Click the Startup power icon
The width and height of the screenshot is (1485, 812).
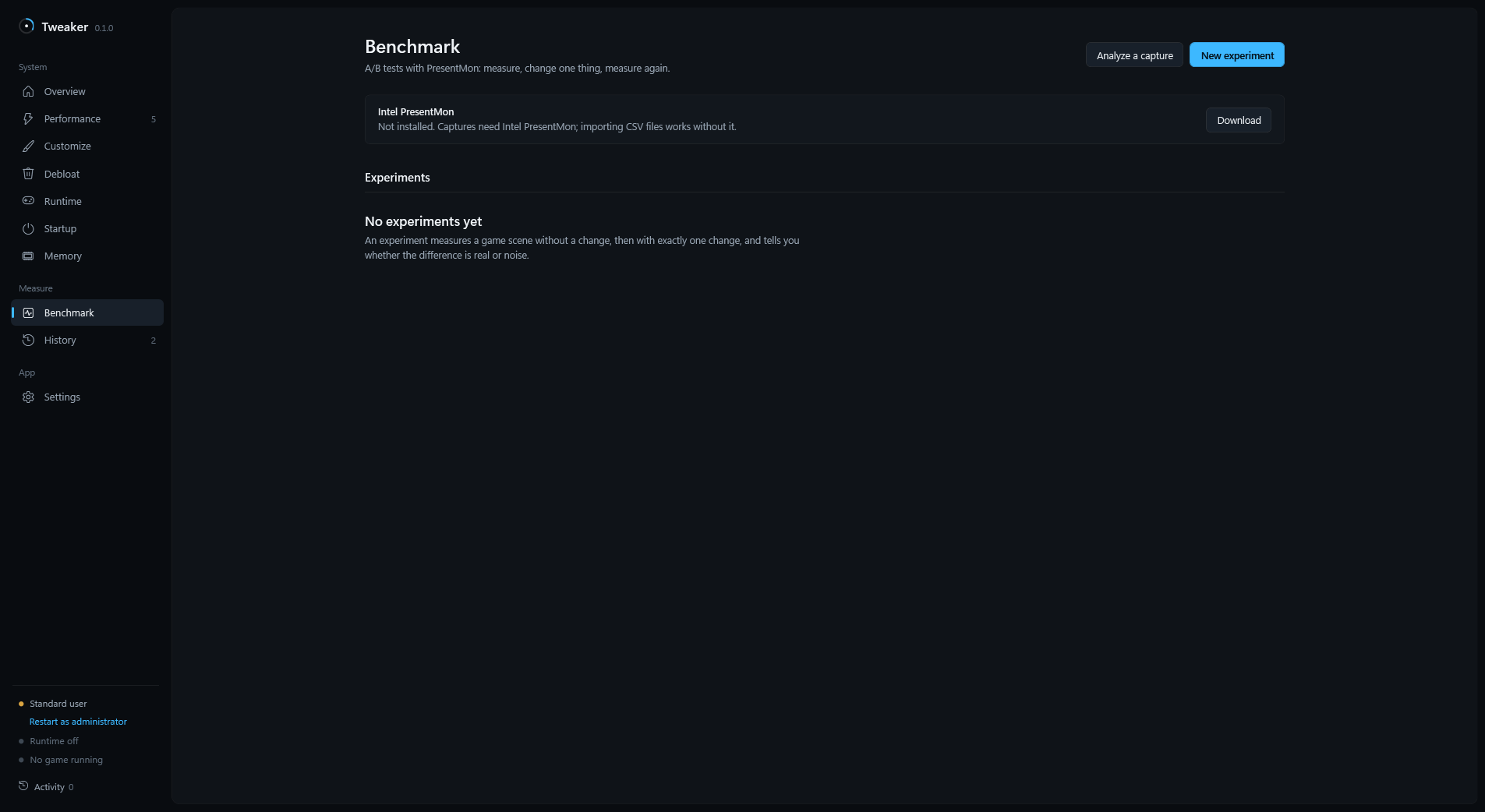pyautogui.click(x=28, y=228)
